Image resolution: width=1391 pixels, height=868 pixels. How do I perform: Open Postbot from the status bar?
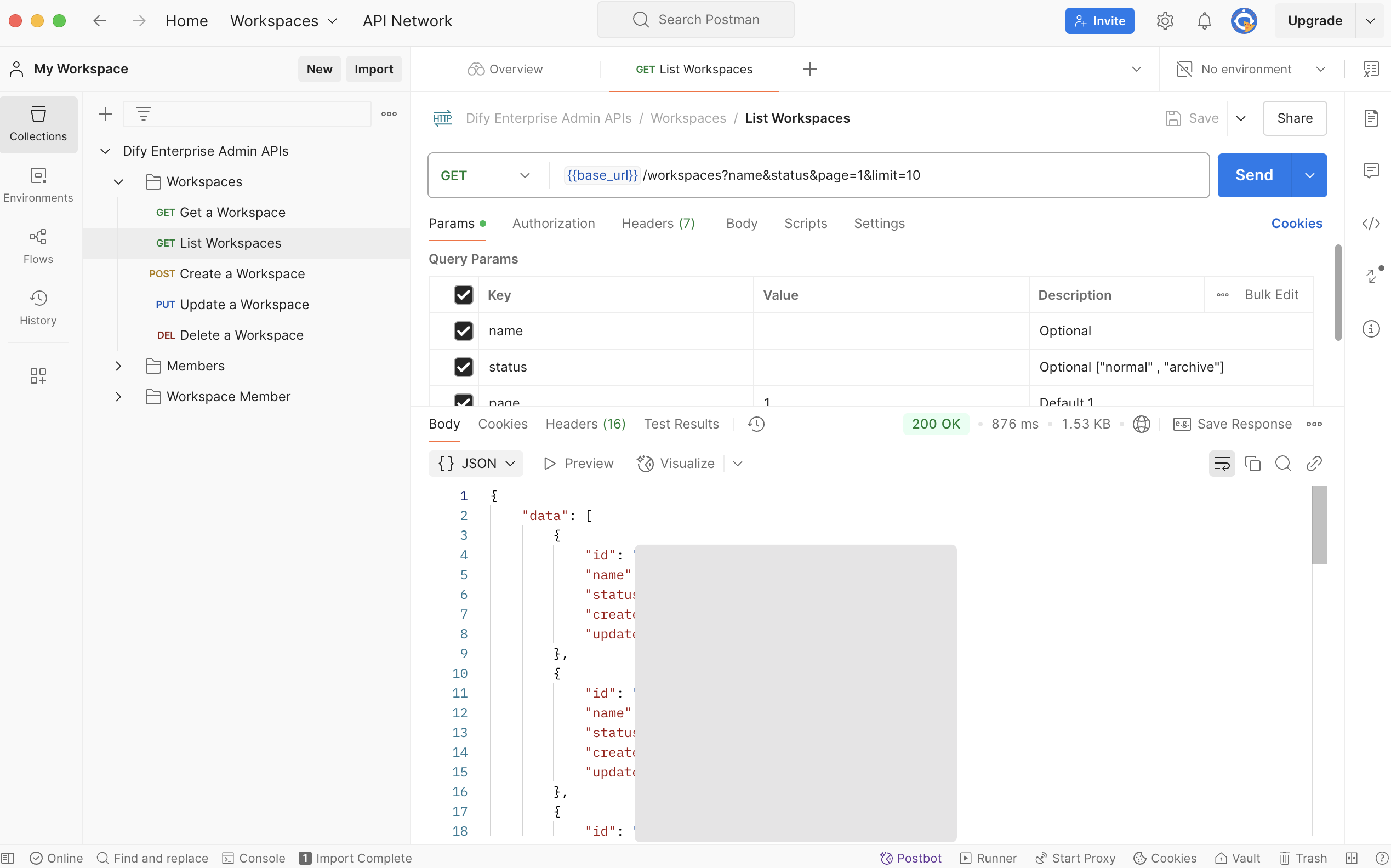pyautogui.click(x=910, y=858)
